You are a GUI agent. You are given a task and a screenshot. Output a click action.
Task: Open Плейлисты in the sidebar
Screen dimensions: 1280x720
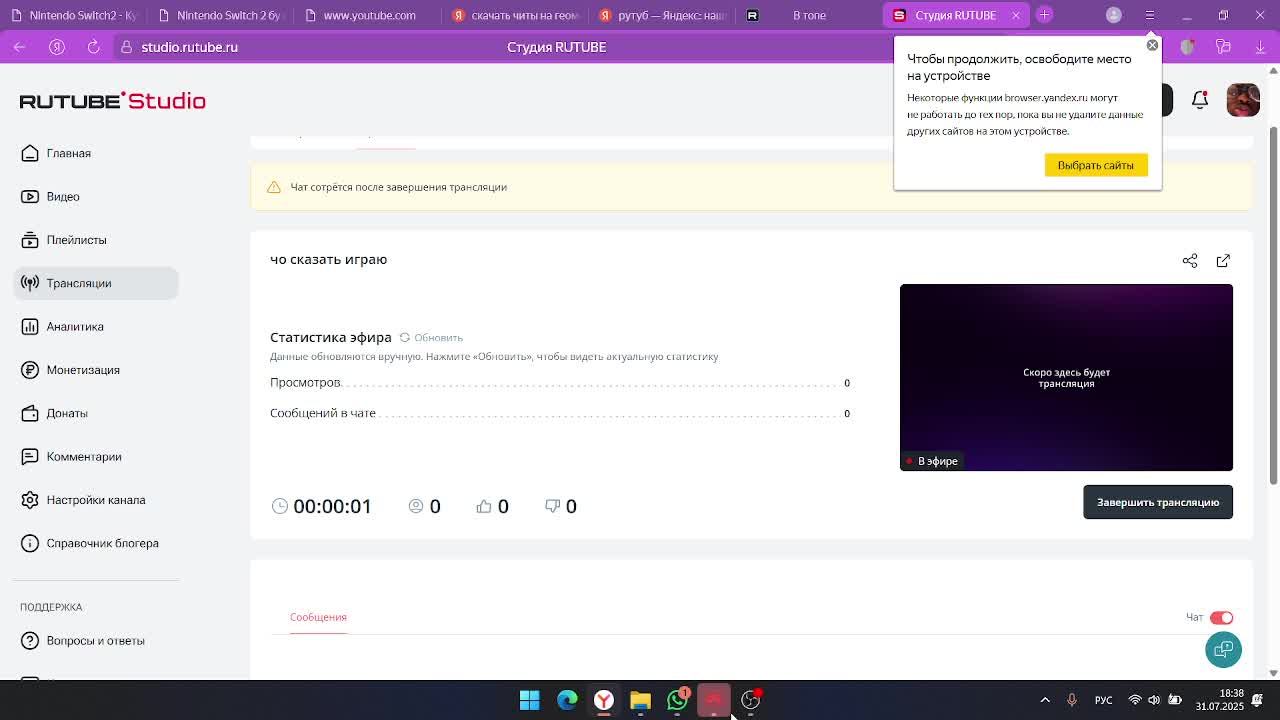point(96,240)
